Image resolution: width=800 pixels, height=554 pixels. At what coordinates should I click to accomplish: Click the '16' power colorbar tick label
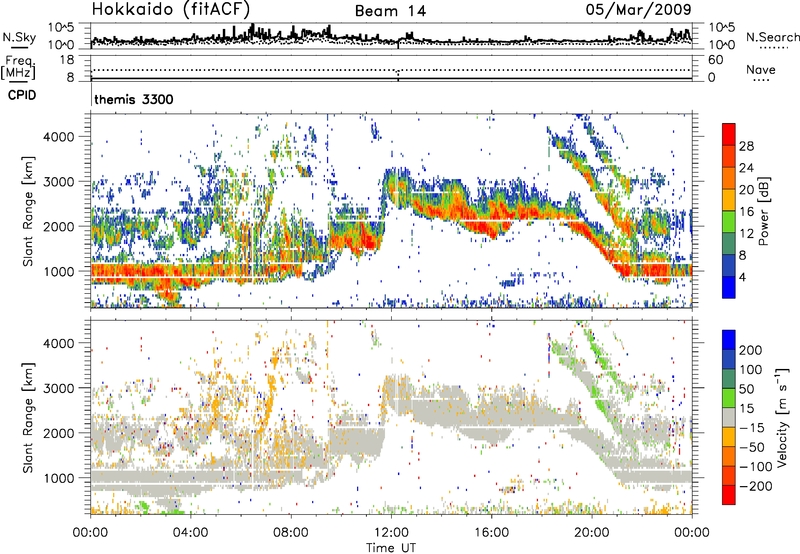746,211
